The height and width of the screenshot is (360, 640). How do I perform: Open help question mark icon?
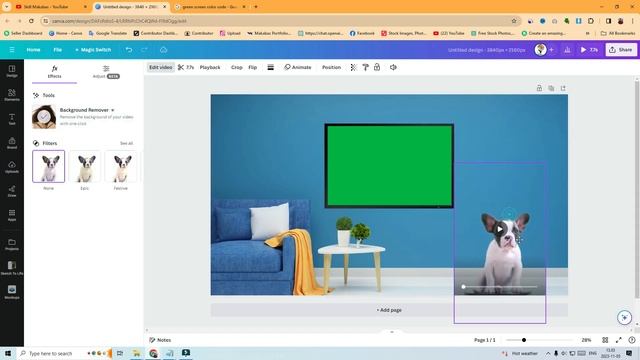(632, 340)
